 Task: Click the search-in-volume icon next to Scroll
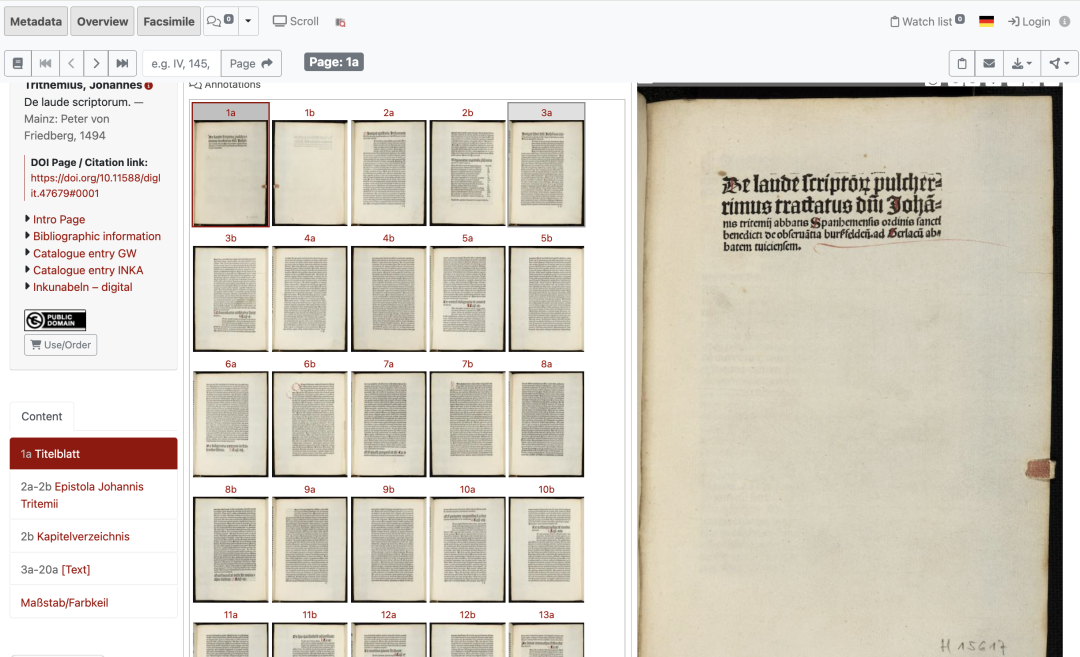[340, 22]
